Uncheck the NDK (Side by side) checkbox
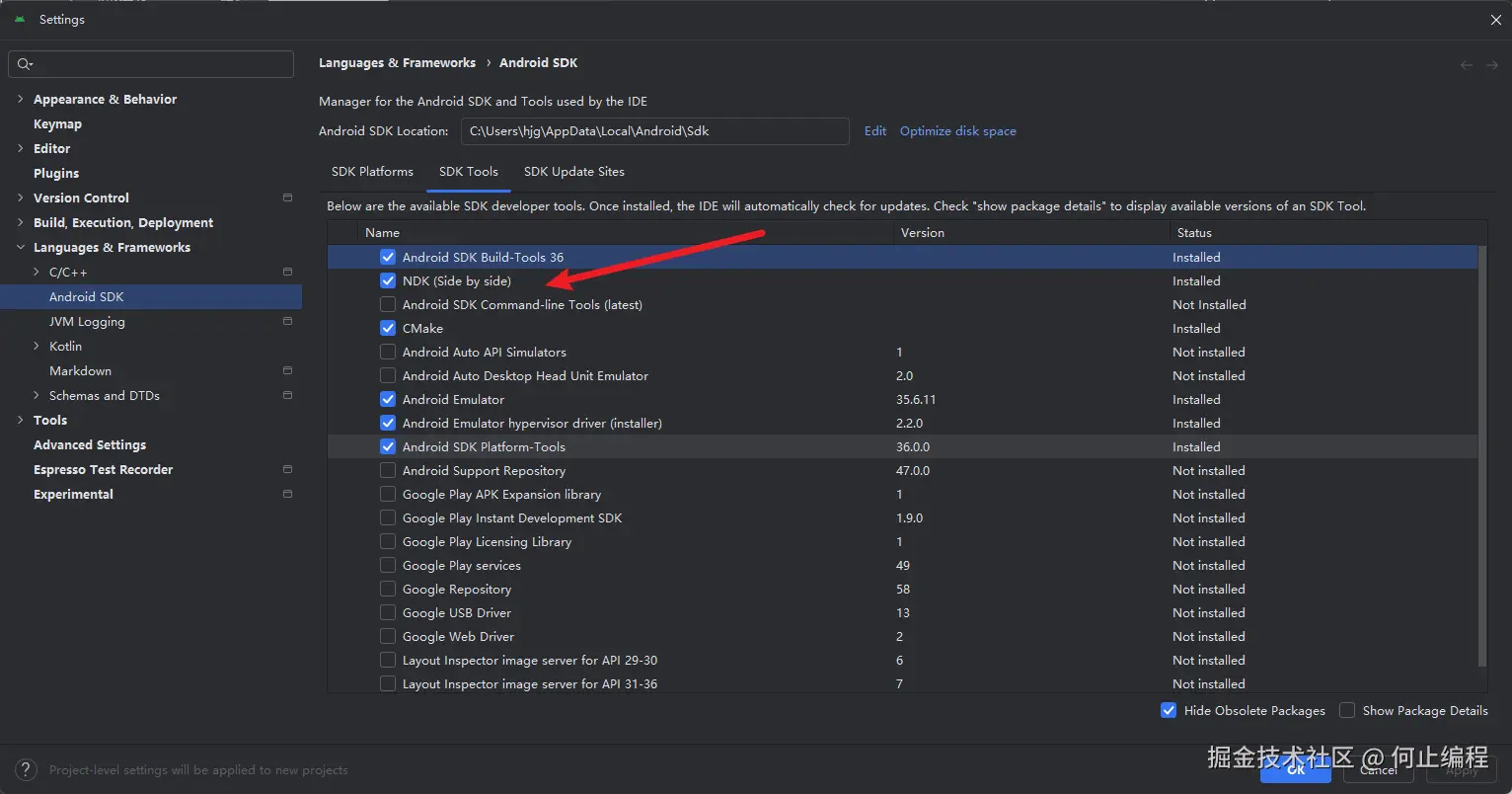 click(388, 281)
